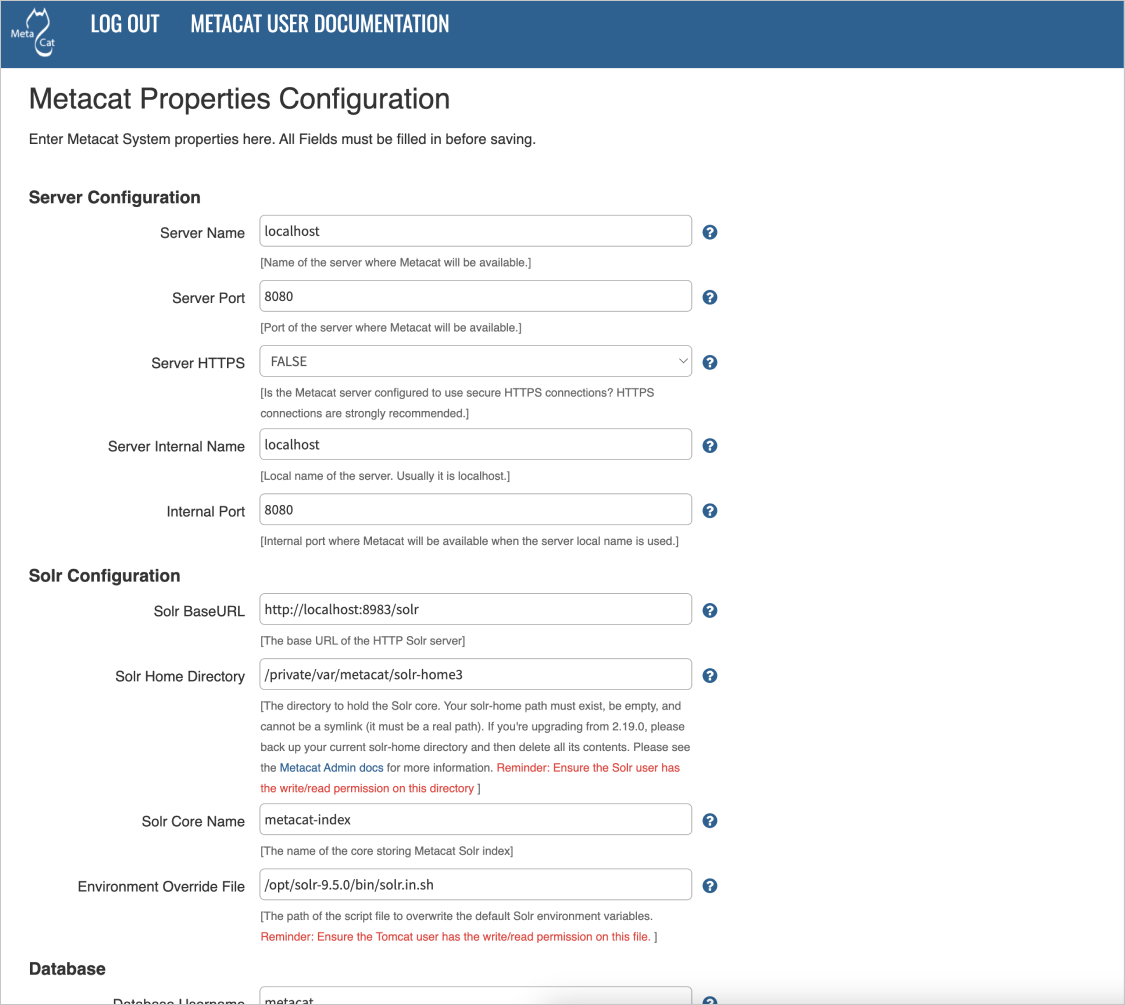Select the Solr BaseURL text box
This screenshot has width=1125, height=1005.
coord(475,609)
